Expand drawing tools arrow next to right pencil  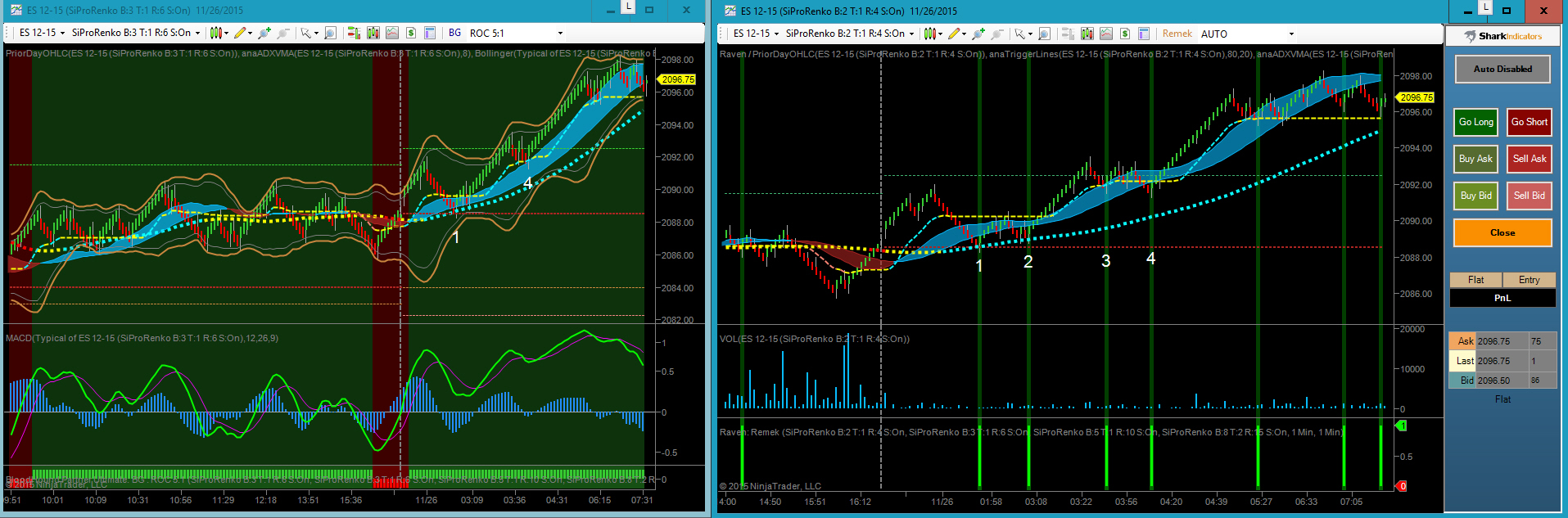(x=965, y=34)
